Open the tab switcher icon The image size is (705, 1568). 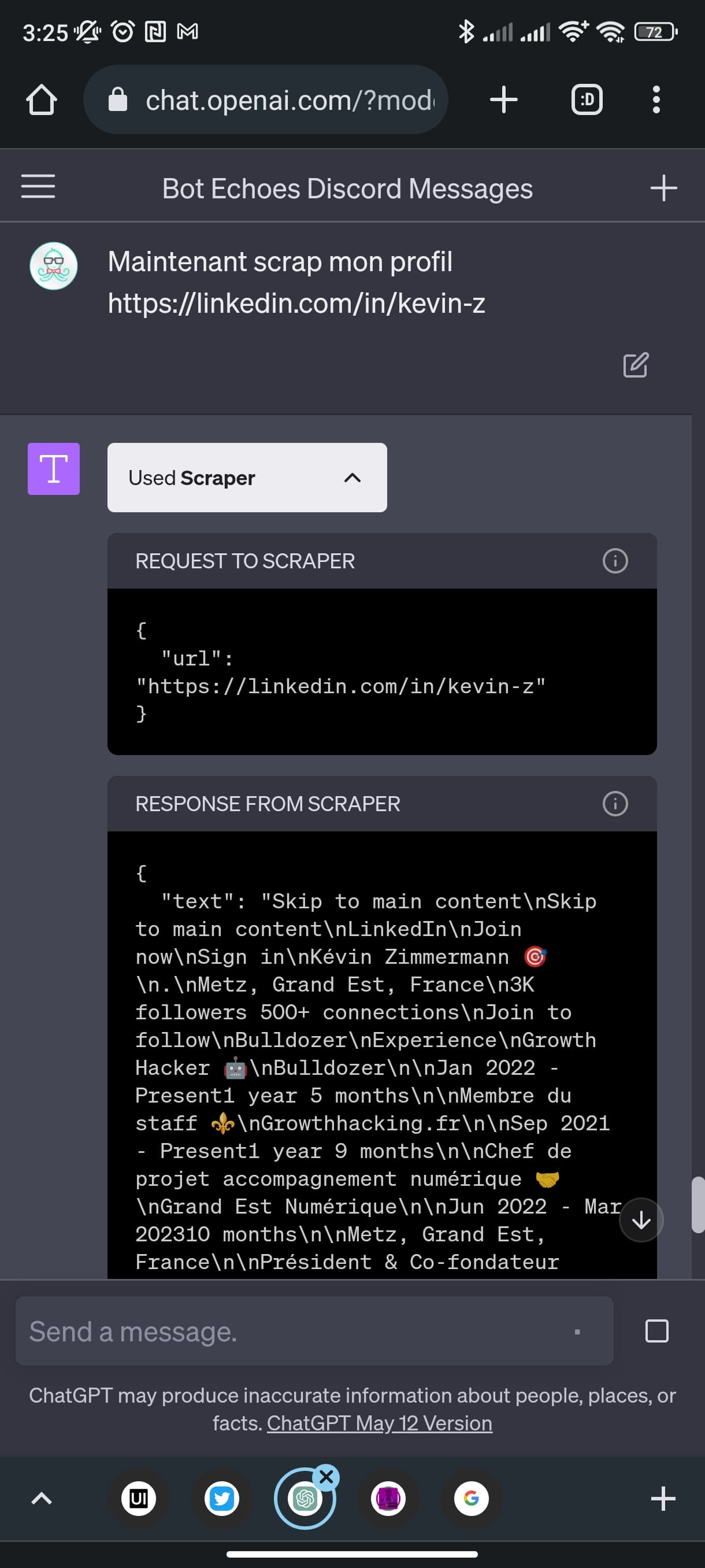[x=587, y=100]
